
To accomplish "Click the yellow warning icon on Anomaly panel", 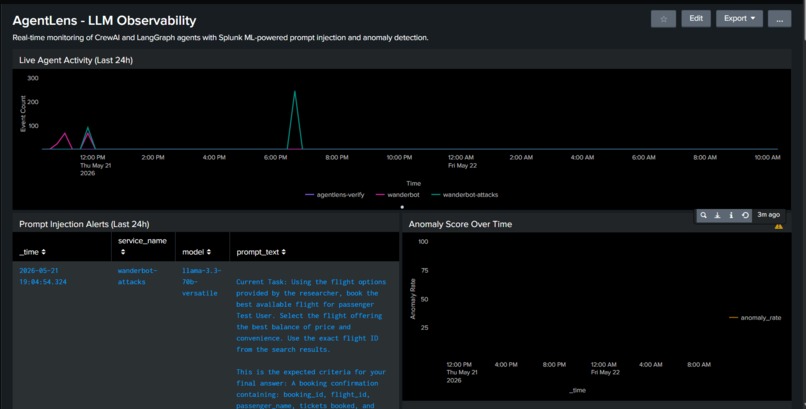I will tap(779, 226).
